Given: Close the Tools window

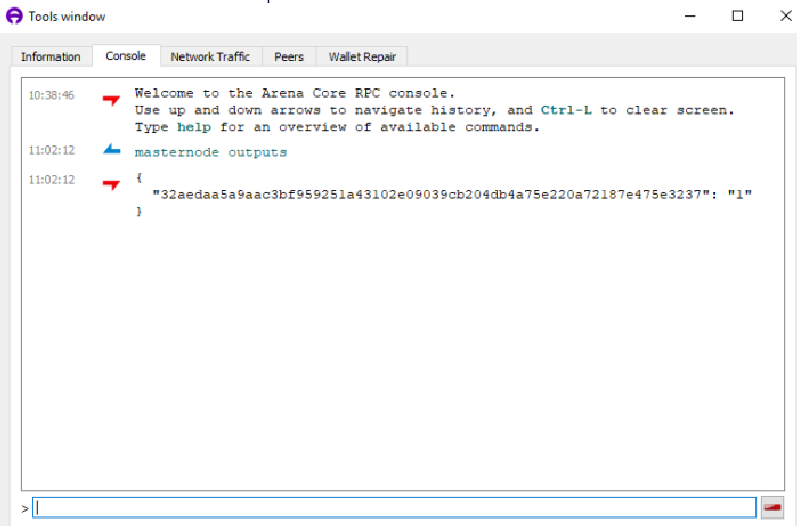Looking at the screenshot, I should [785, 16].
